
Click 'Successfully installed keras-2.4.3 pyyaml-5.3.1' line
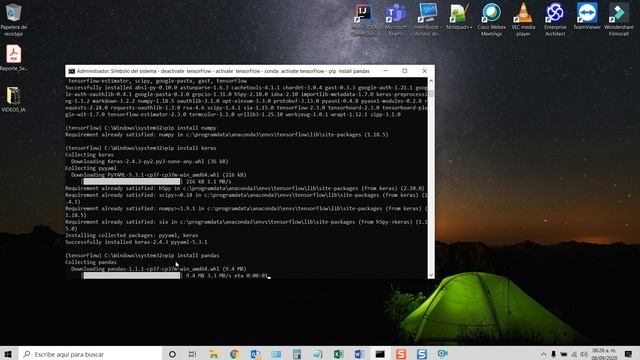[136, 242]
